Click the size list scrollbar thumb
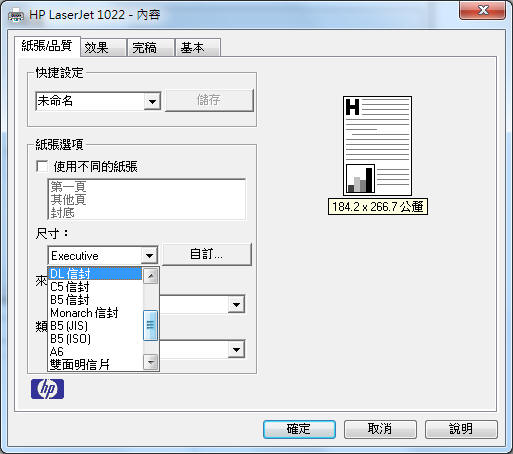Viewport: 513px width, 454px height. (x=150, y=325)
